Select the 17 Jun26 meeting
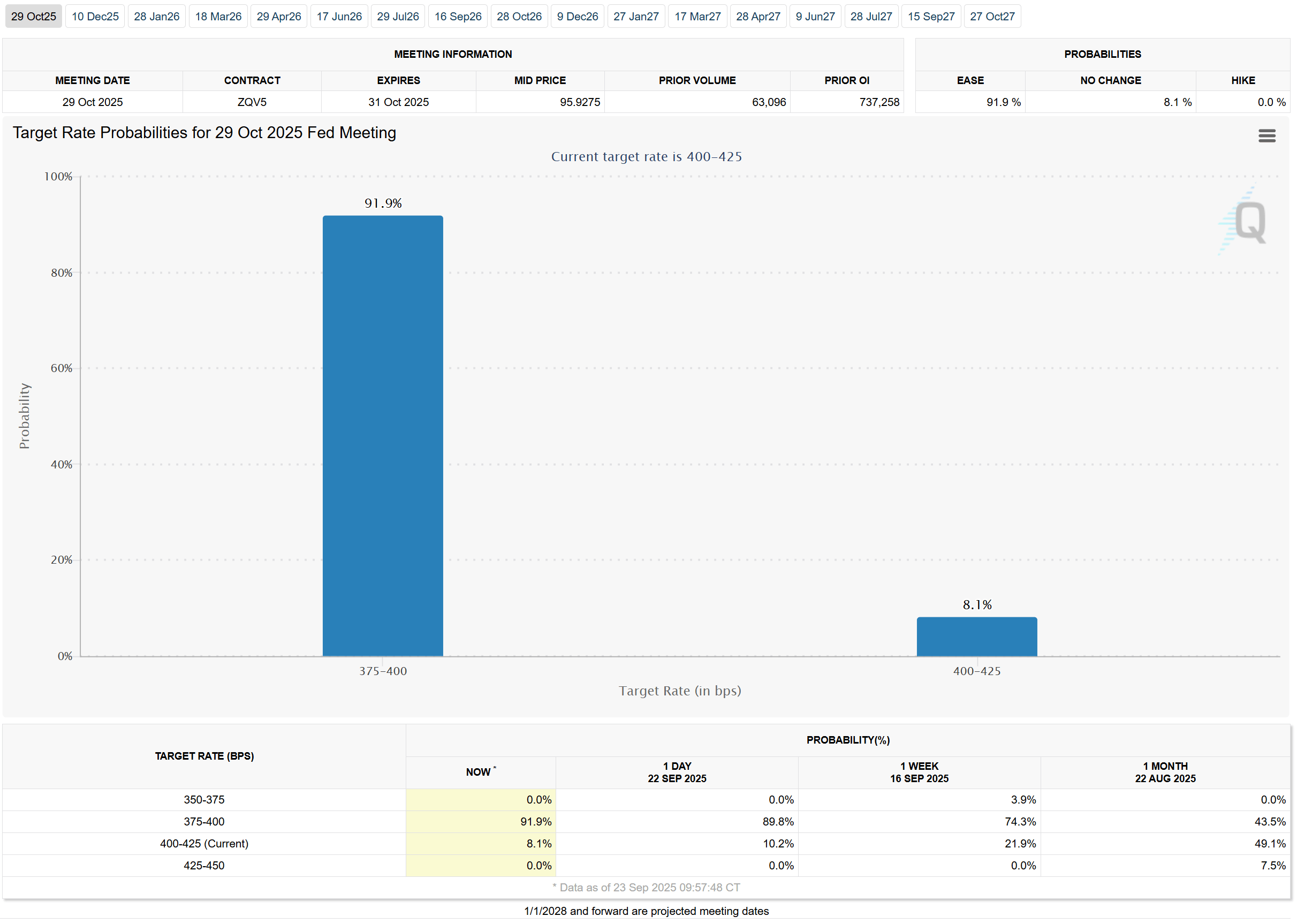Viewport: 1297px width, 924px height. click(x=338, y=16)
